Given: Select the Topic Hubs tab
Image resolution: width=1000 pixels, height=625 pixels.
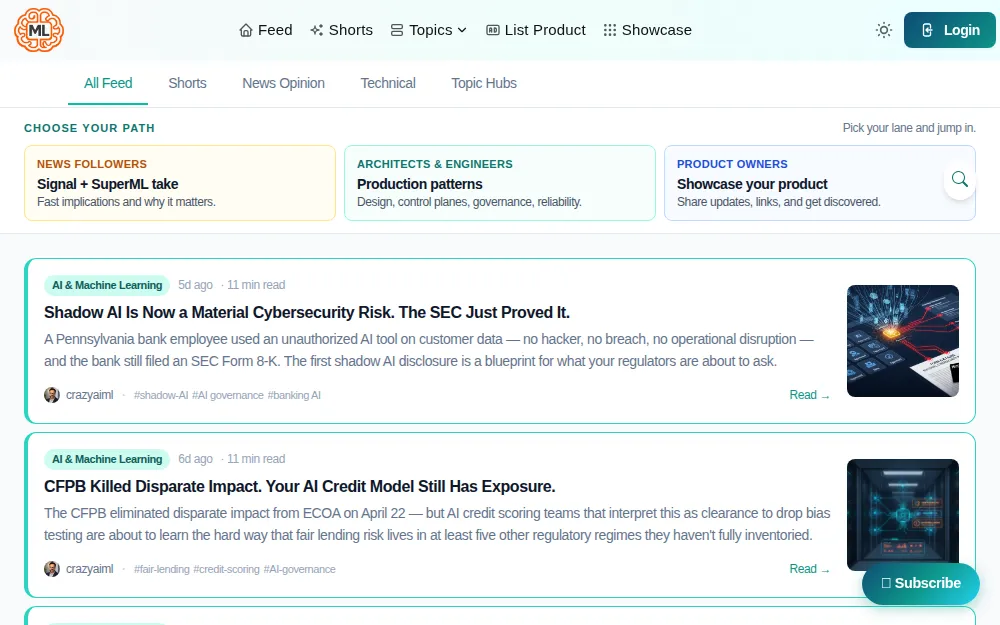Looking at the screenshot, I should tap(484, 83).
